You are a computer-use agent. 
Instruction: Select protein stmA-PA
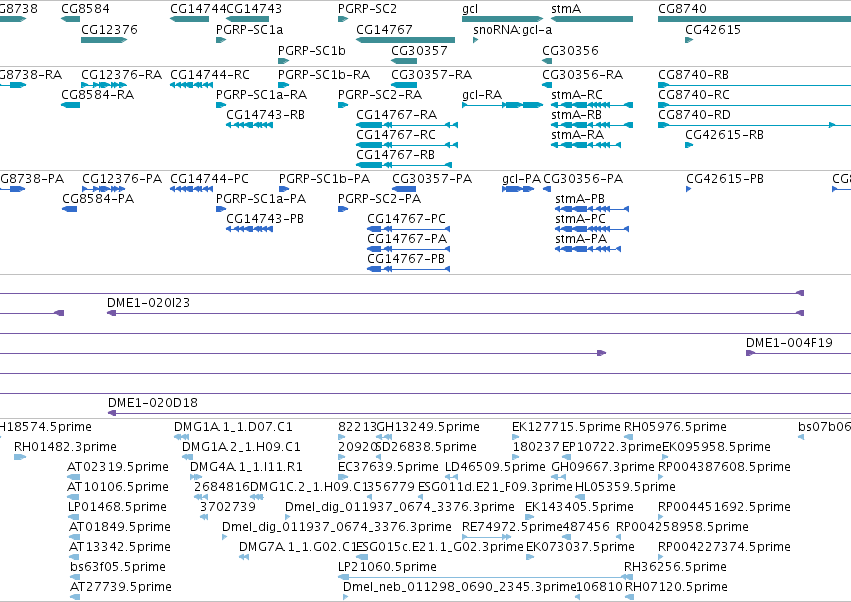tap(581, 239)
